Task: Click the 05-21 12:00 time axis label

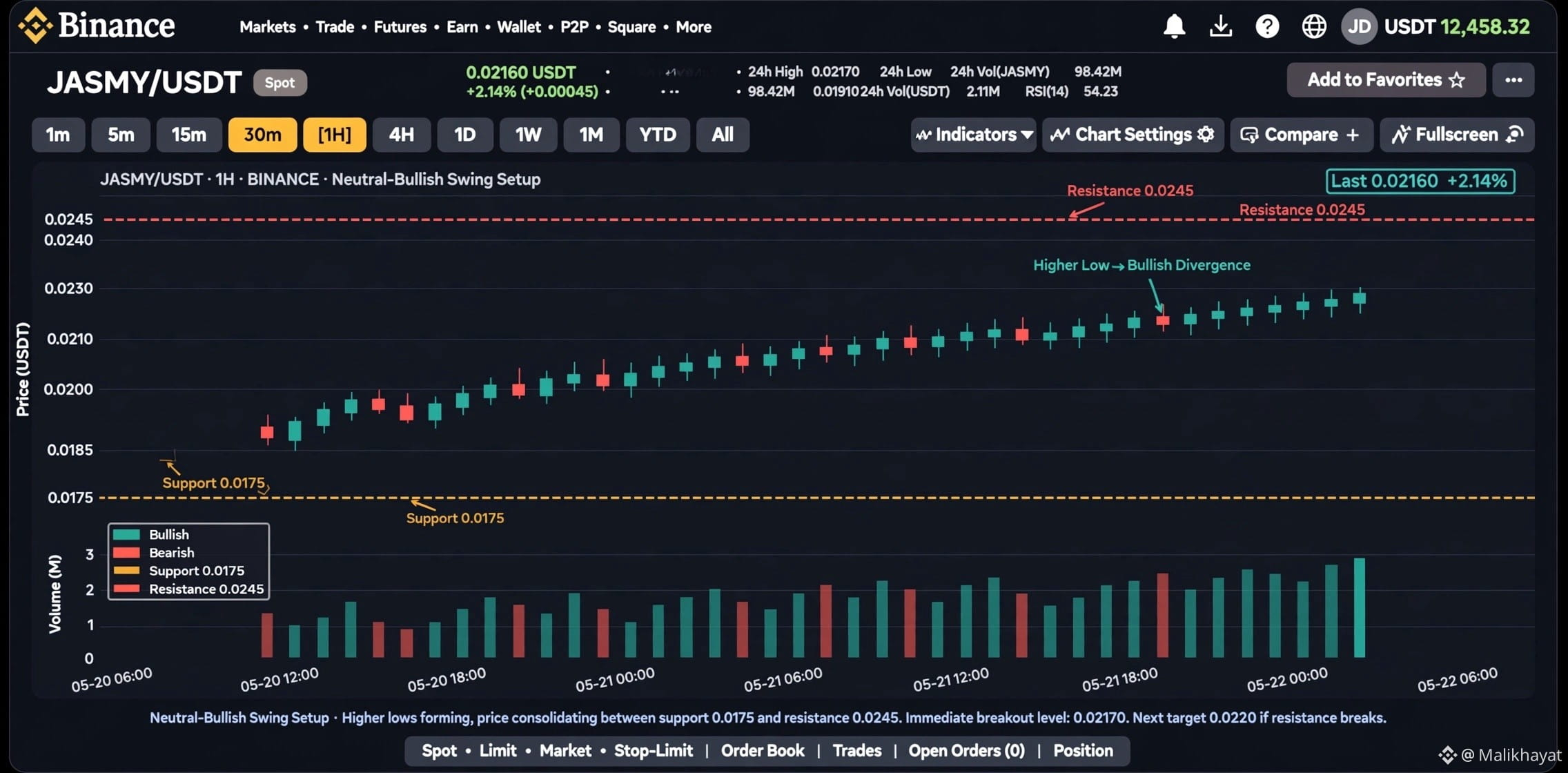Action: coord(951,680)
